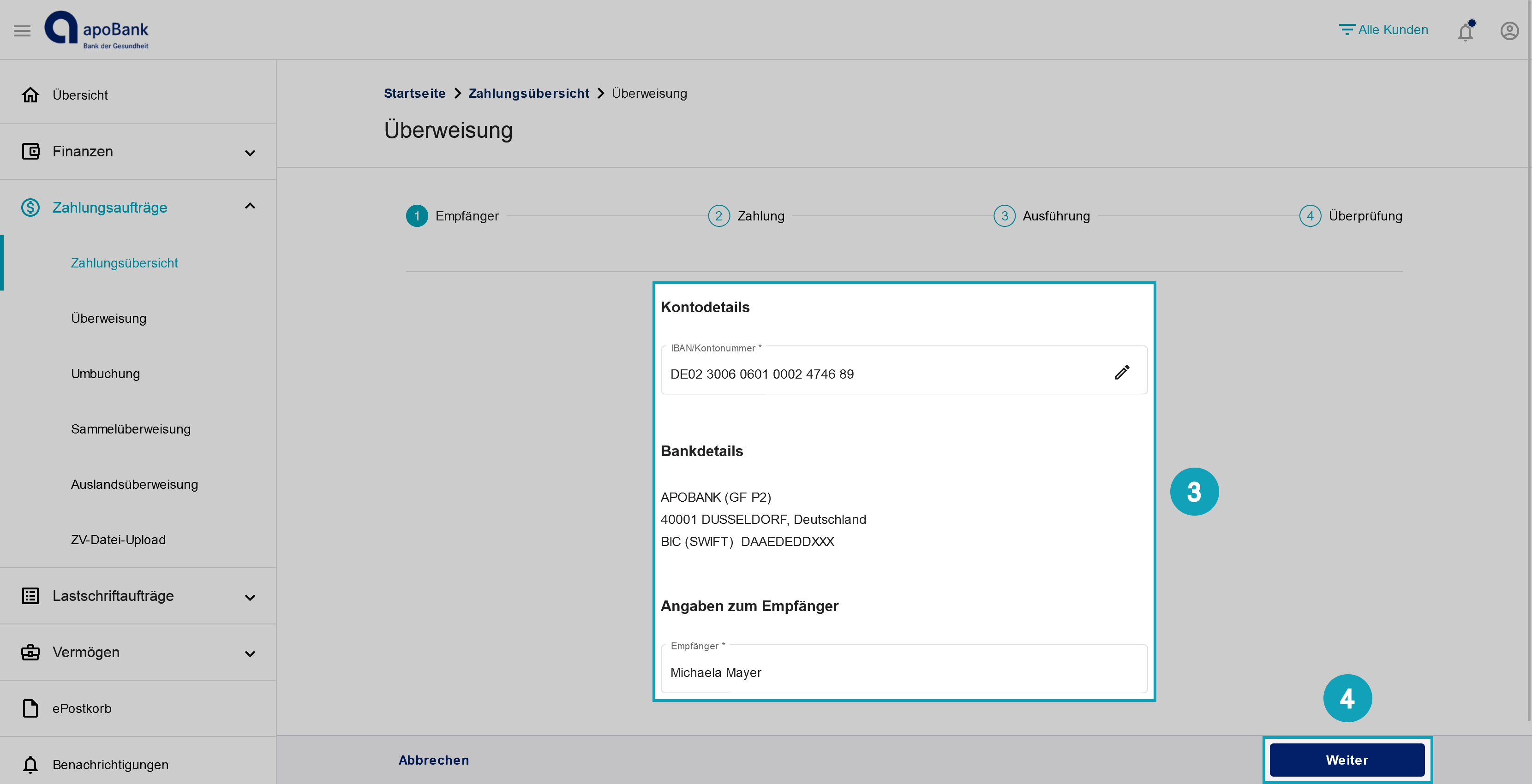The height and width of the screenshot is (784, 1532).
Task: Open the Alle Kunden filter
Action: (1383, 30)
